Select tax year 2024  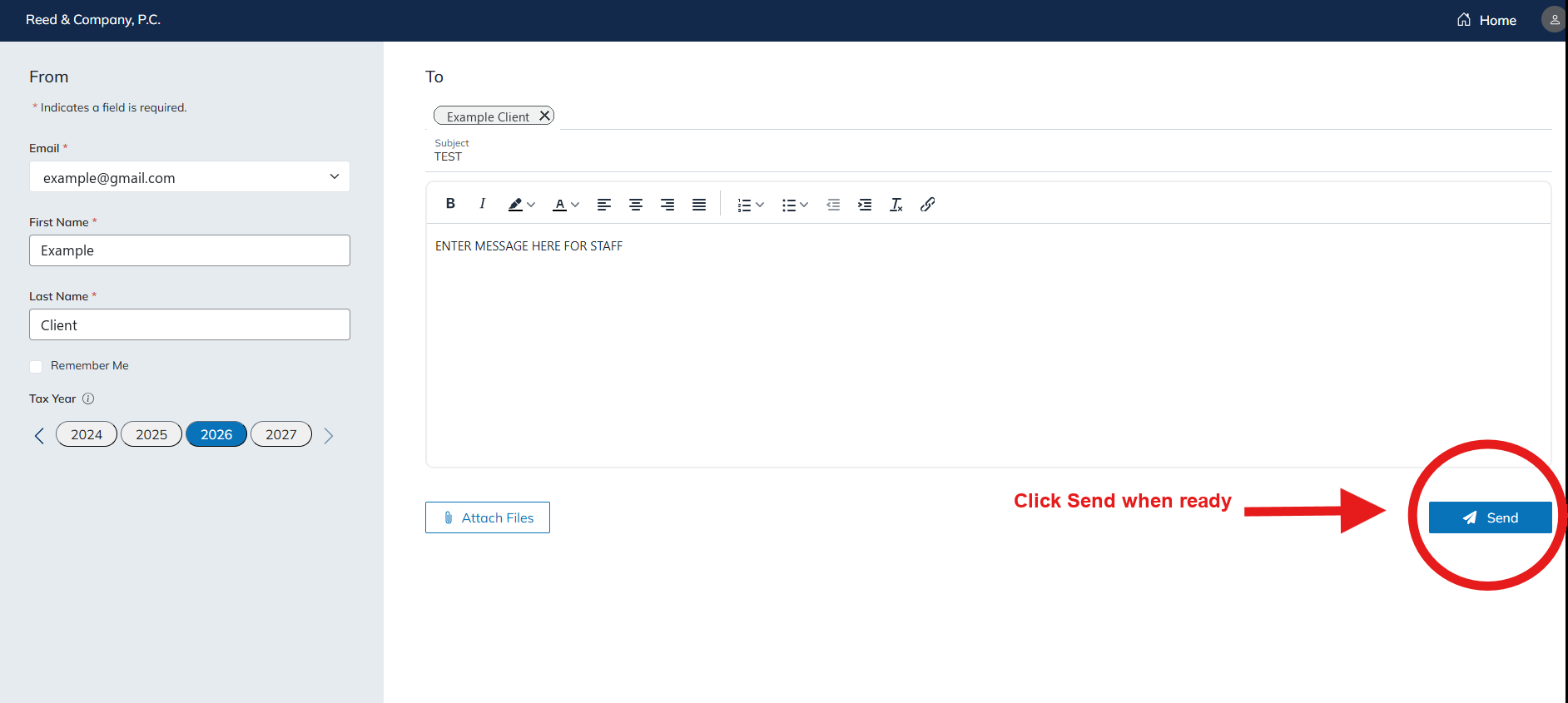(x=87, y=434)
